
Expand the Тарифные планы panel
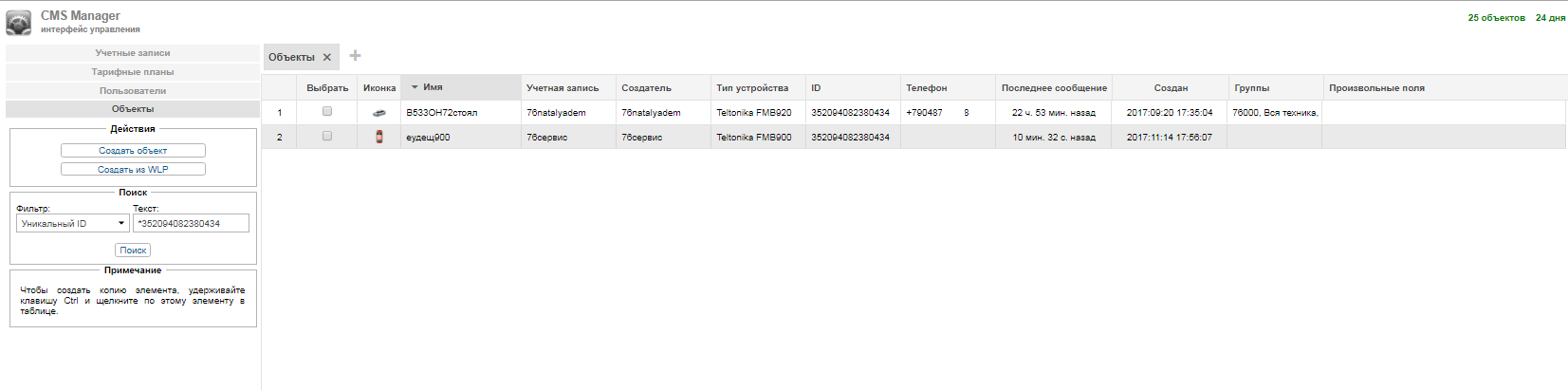click(133, 72)
